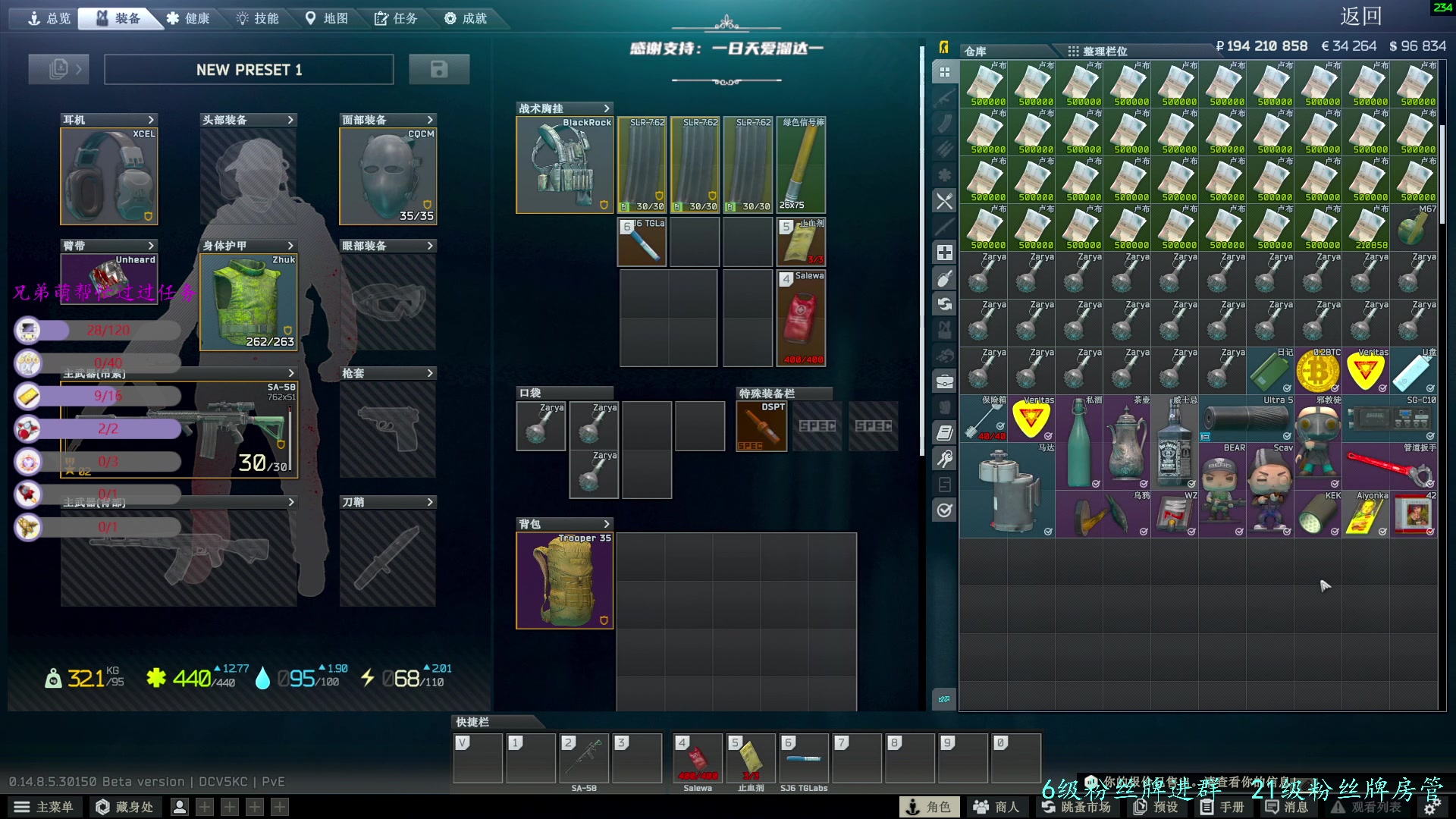
Task: Open the 健康 health tab
Action: (188, 18)
